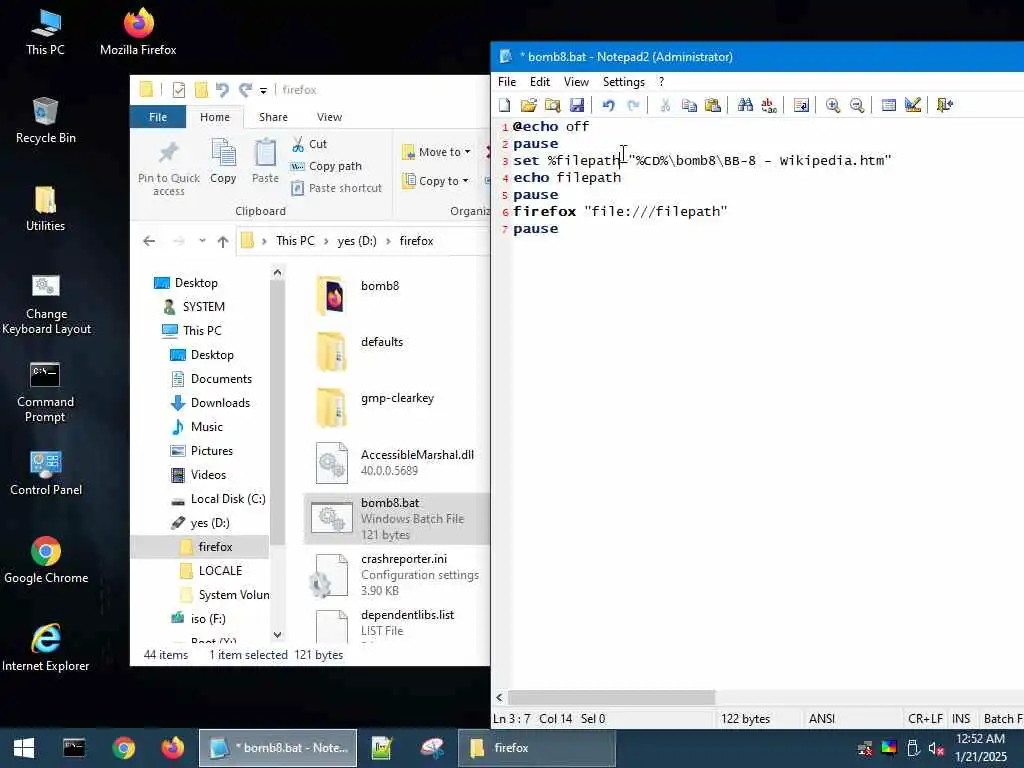Open the Quick Access Toolbar customize arrow
Image resolution: width=1024 pixels, height=768 pixels.
(x=263, y=90)
